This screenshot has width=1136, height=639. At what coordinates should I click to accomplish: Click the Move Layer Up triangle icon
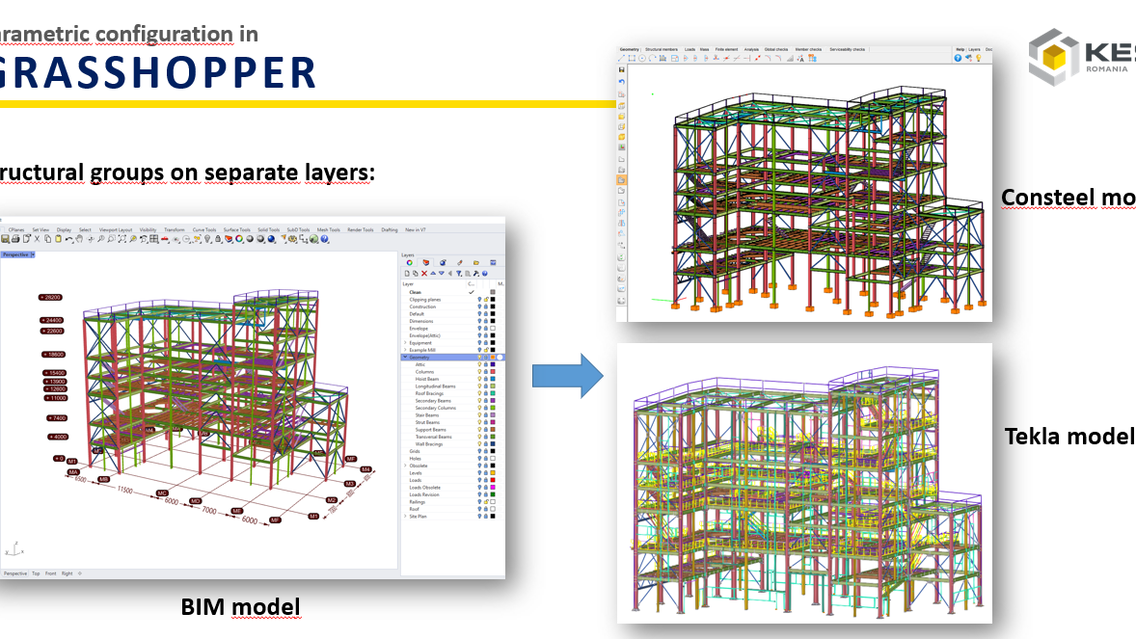[433, 273]
